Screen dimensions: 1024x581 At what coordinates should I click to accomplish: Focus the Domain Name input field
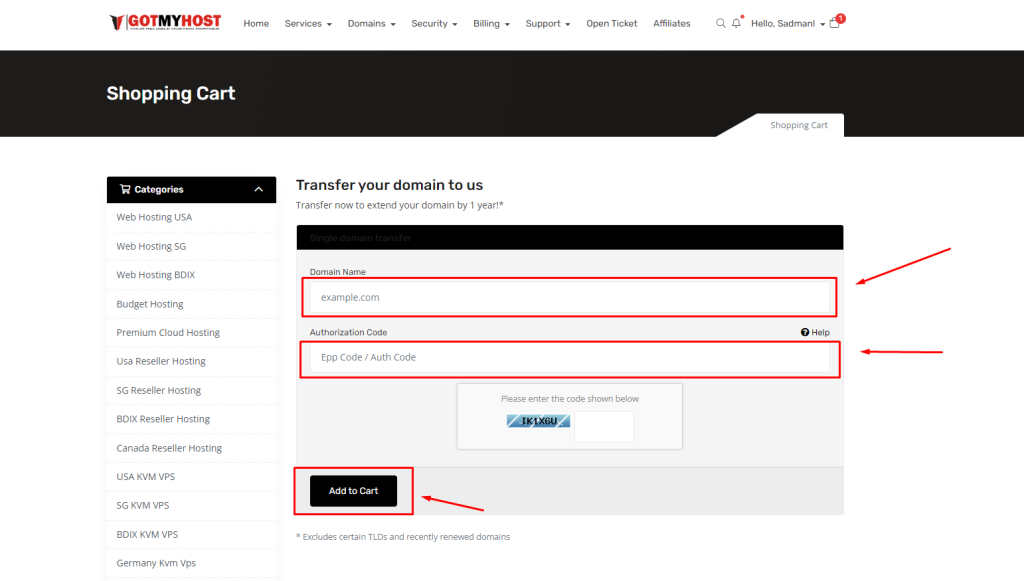(x=568, y=297)
